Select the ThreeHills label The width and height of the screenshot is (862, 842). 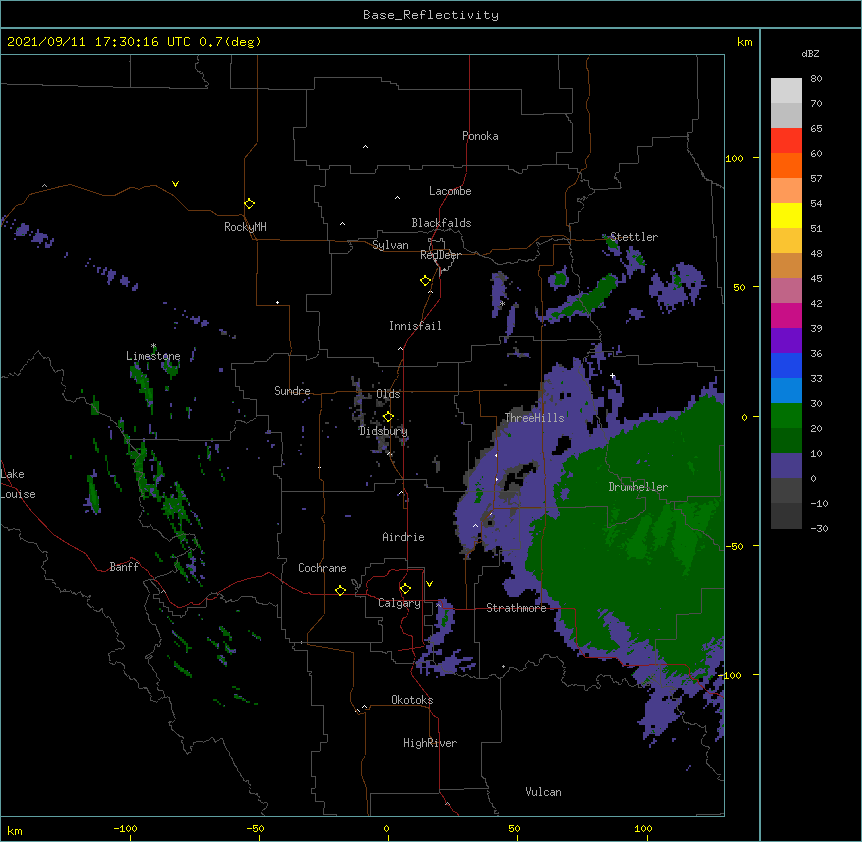(x=534, y=418)
